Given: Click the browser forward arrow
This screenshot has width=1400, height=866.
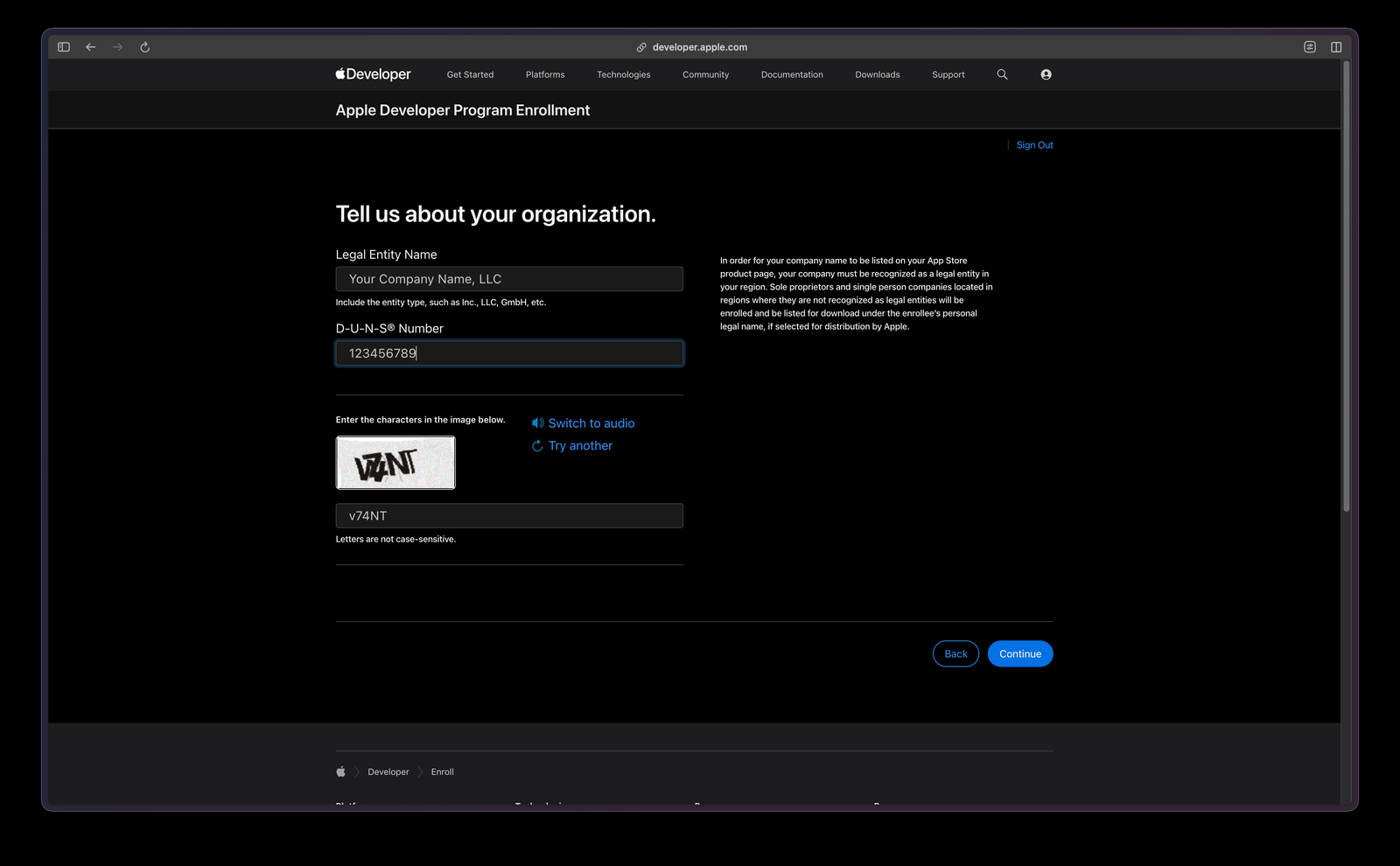Looking at the screenshot, I should coord(118,47).
